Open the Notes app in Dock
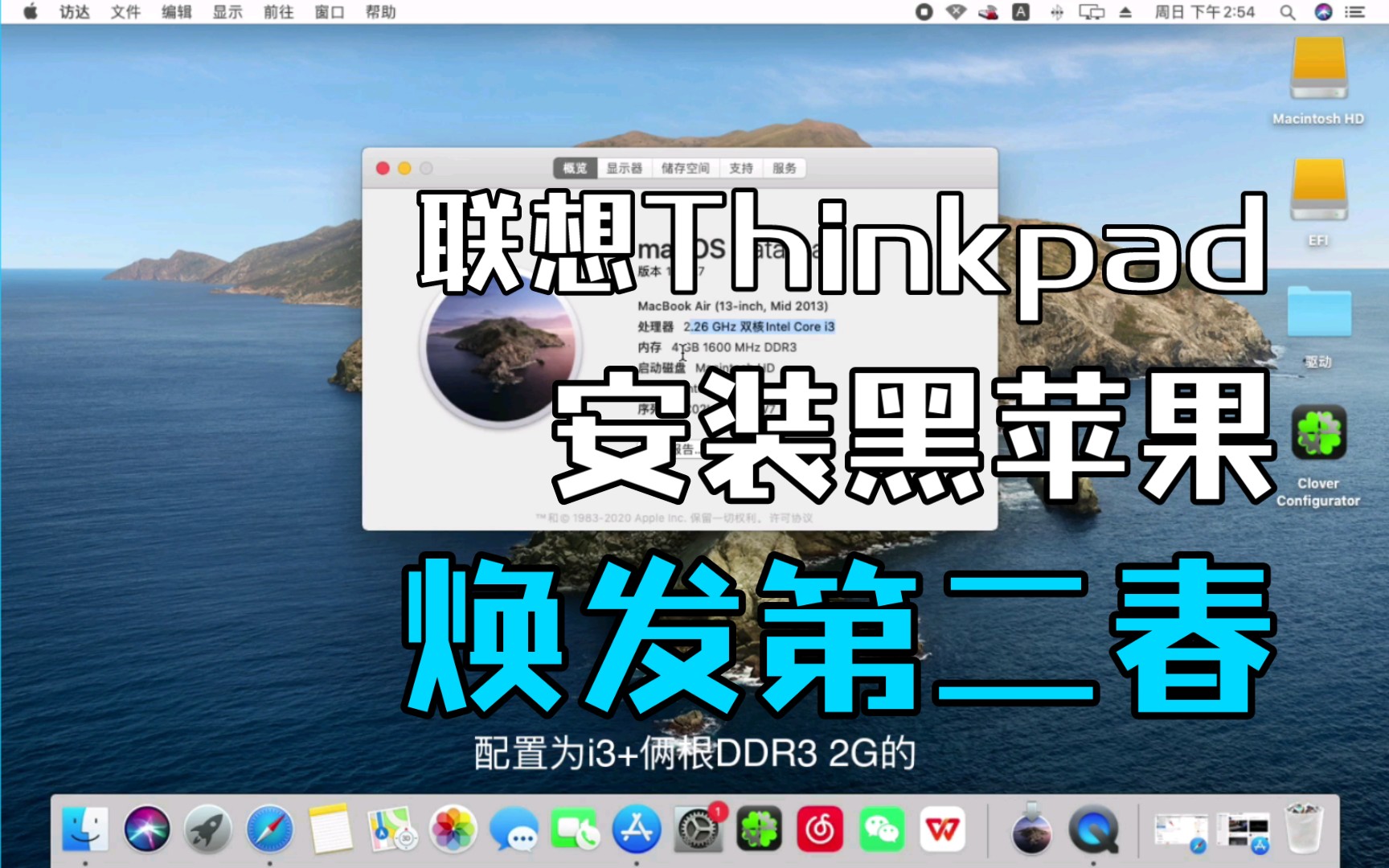Image resolution: width=1389 pixels, height=868 pixels. [x=330, y=829]
